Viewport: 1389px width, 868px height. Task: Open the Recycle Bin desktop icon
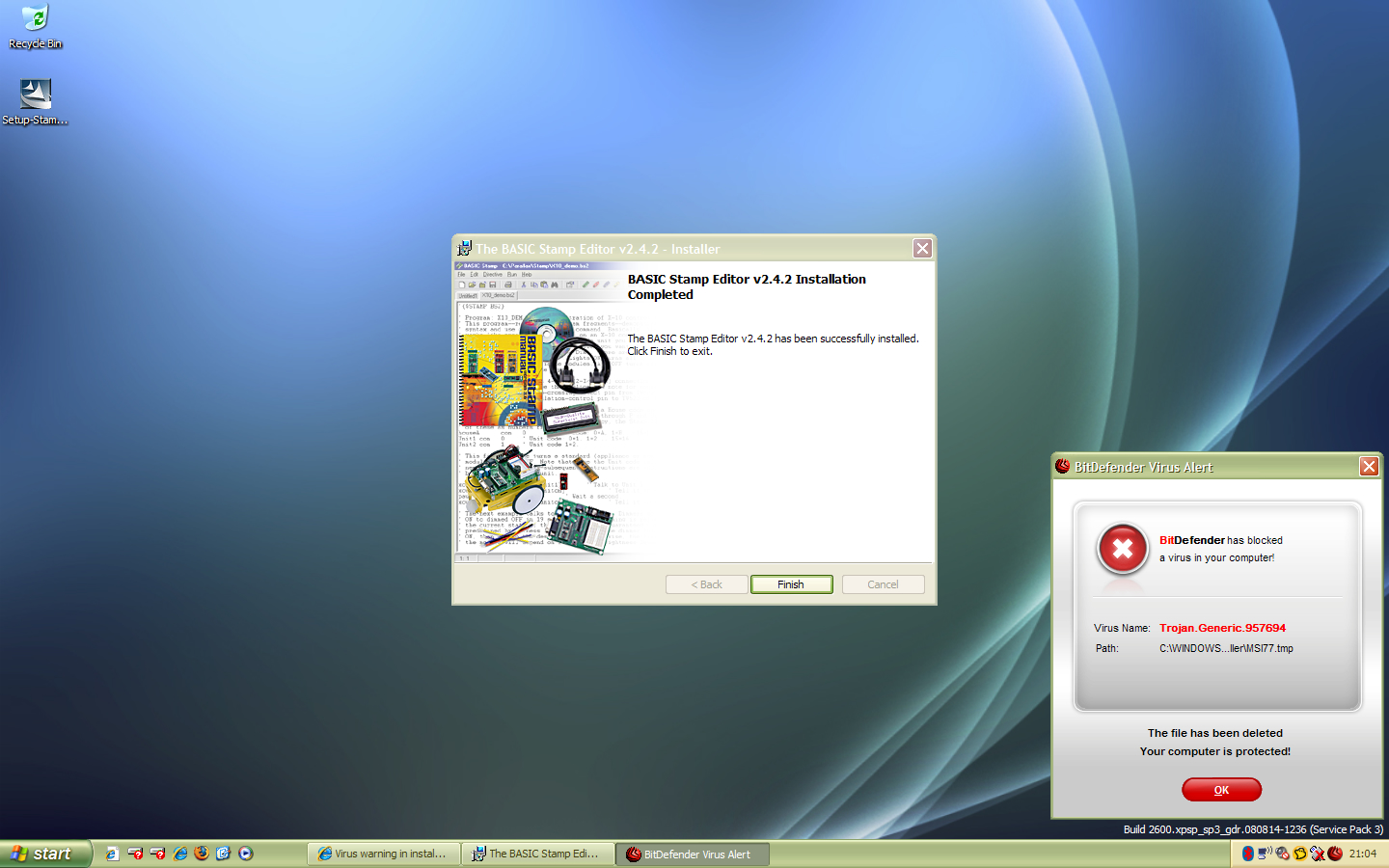coord(36,26)
